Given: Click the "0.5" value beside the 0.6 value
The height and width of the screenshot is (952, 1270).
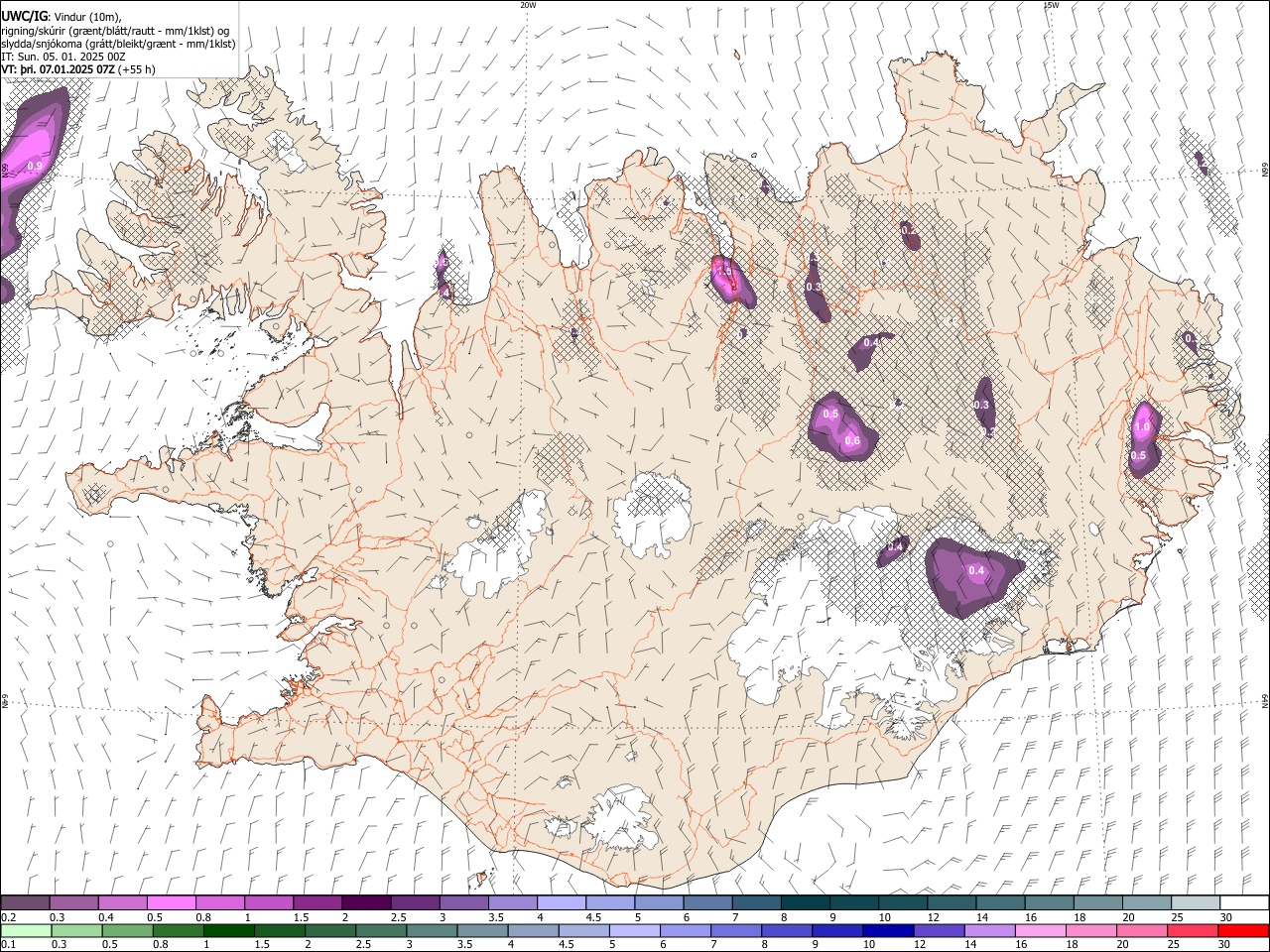Looking at the screenshot, I should tap(830, 414).
